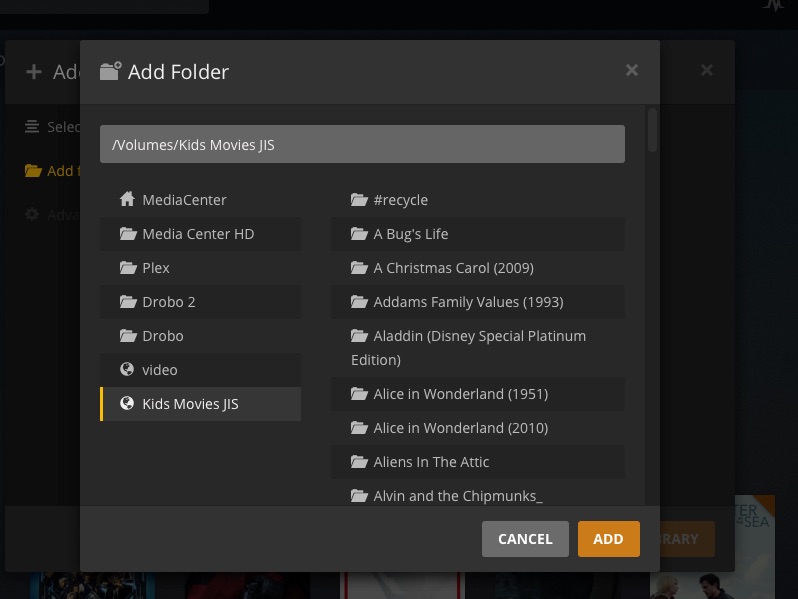Click the folder icon beside Aliens In The Attic
The image size is (798, 599).
pyautogui.click(x=359, y=462)
